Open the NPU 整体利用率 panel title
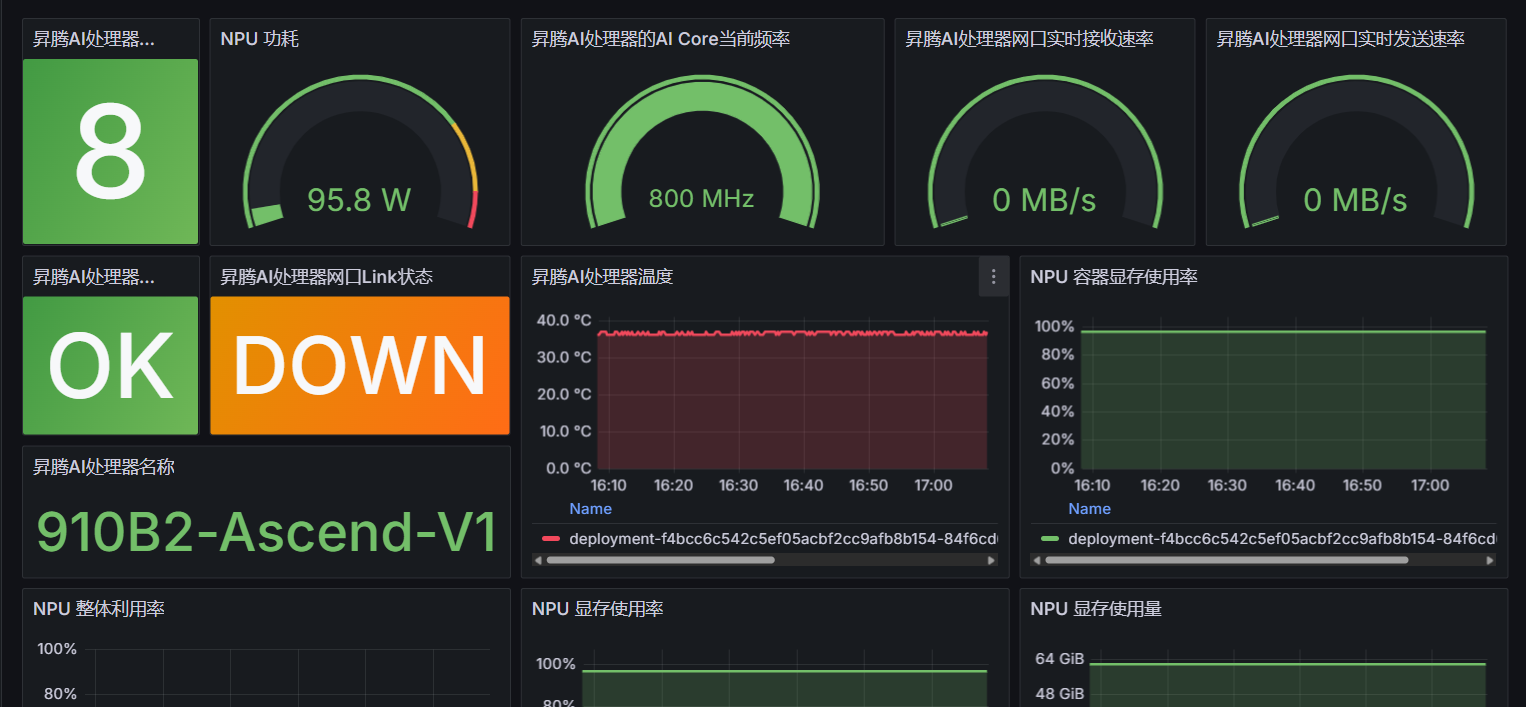This screenshot has width=1526, height=707. [x=99, y=609]
